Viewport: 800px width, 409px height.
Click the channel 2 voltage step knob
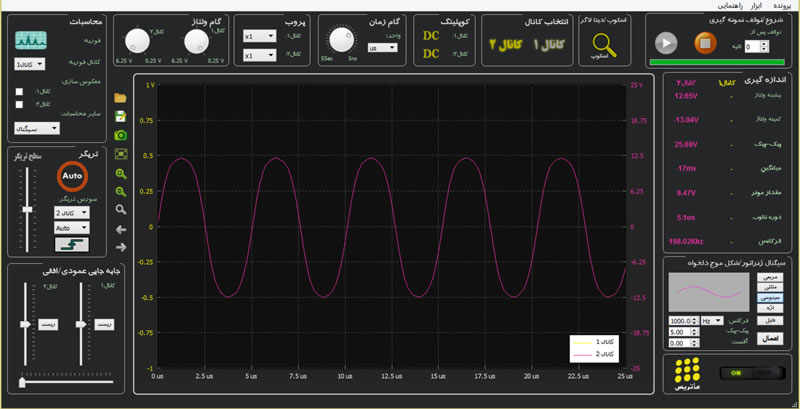pos(135,41)
